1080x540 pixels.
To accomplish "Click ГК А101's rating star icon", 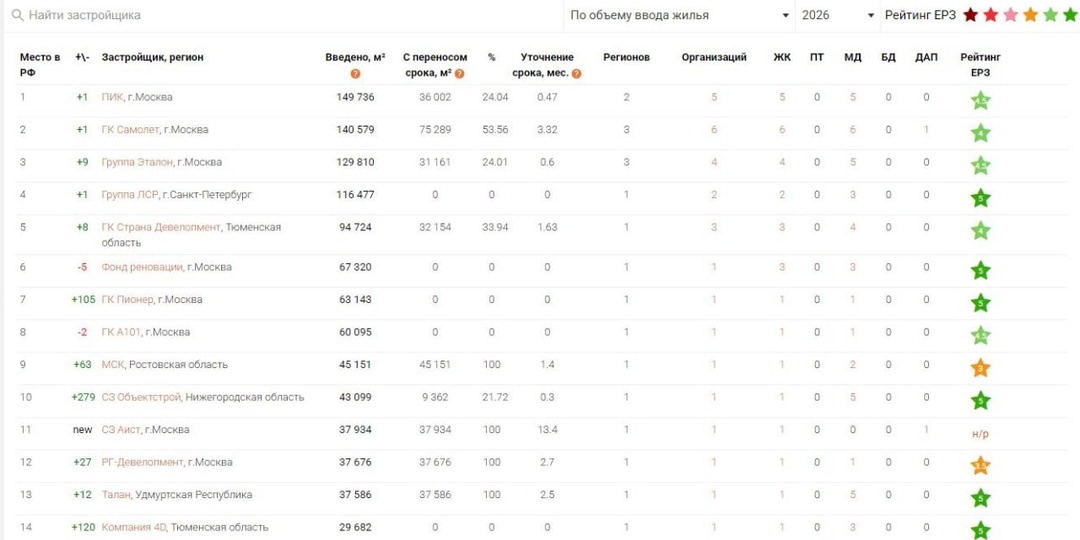I will tap(980, 335).
